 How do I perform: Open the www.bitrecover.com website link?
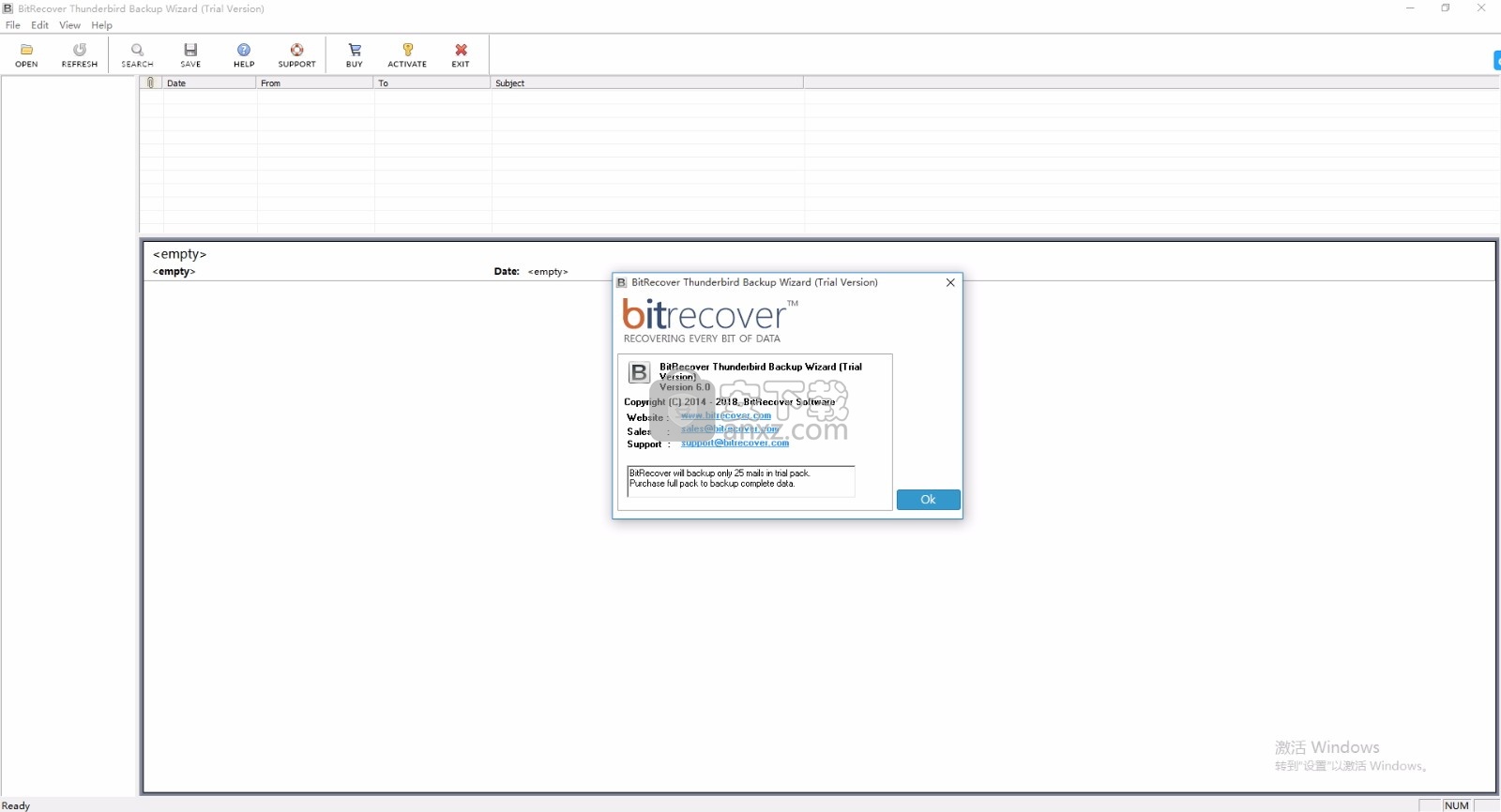tap(726, 415)
